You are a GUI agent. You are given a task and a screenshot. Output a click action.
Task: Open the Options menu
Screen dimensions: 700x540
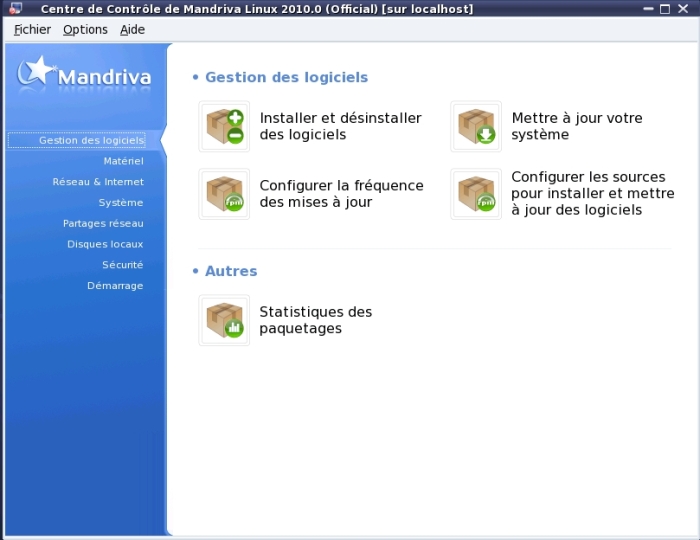(x=85, y=30)
